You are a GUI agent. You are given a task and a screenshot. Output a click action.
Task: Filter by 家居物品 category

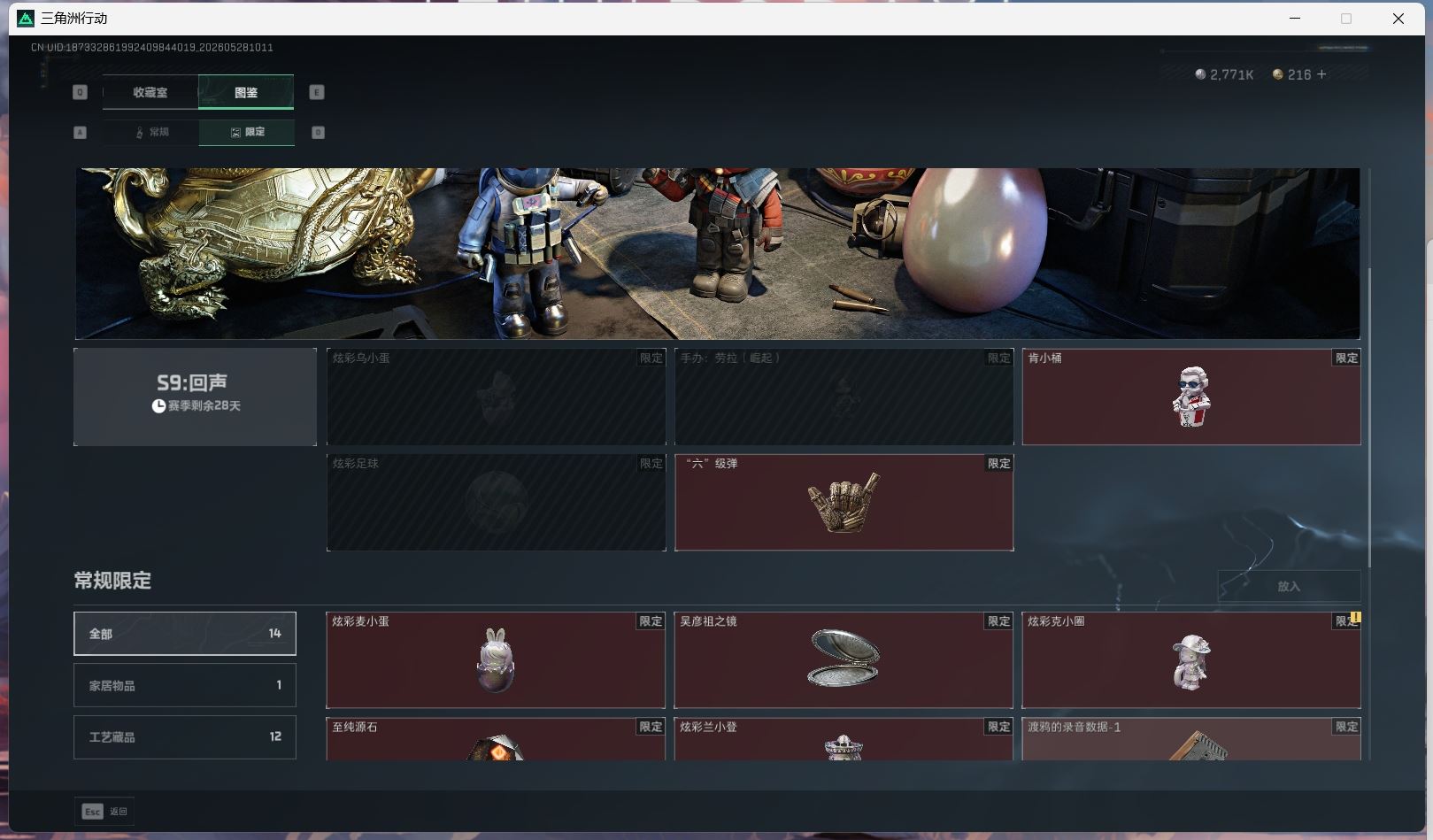tap(185, 685)
